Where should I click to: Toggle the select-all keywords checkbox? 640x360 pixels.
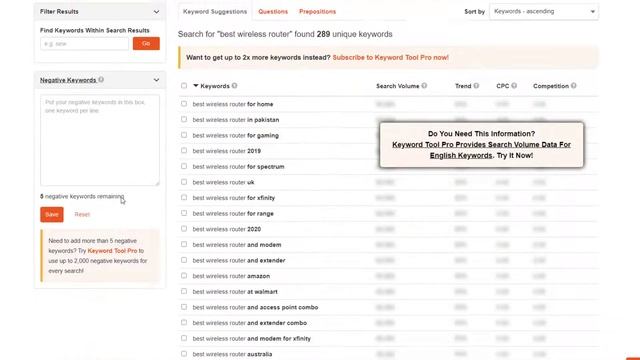click(x=184, y=86)
